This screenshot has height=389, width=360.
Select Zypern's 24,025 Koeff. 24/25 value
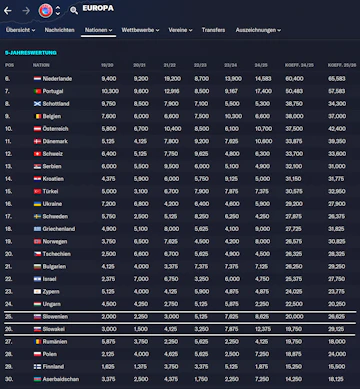pyautogui.click(x=294, y=292)
